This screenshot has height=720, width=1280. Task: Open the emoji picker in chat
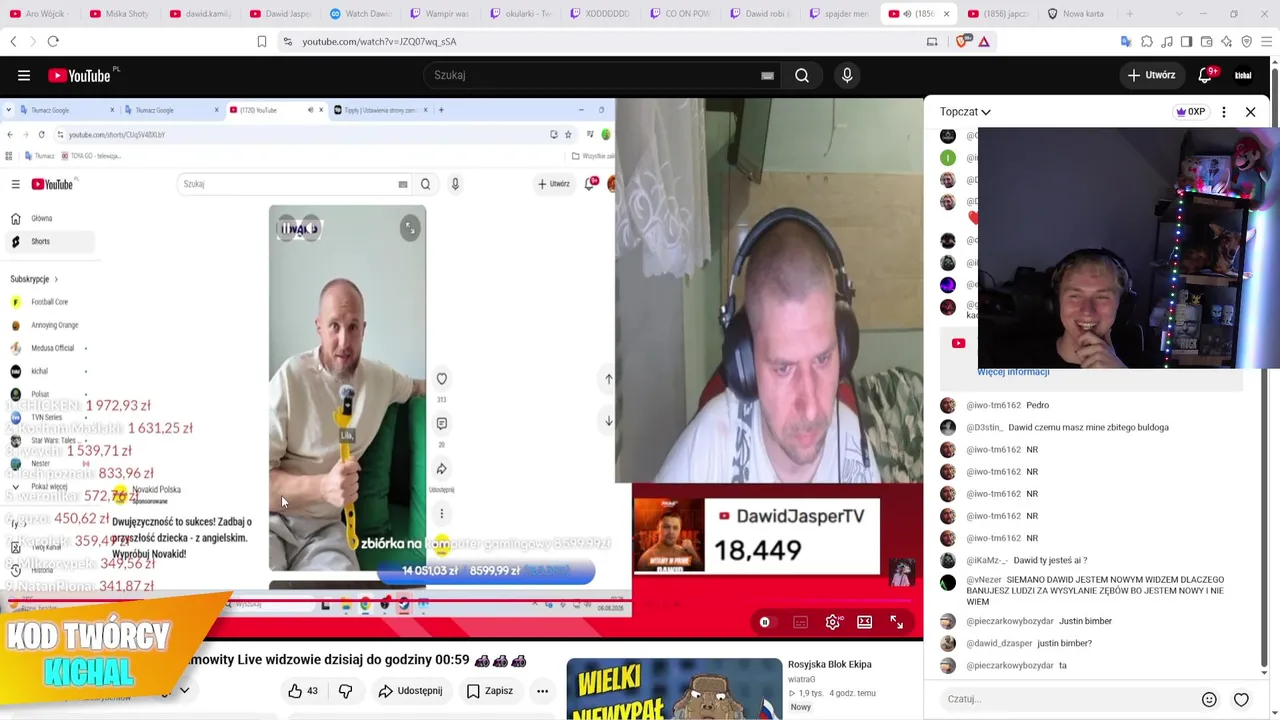tap(1209, 700)
